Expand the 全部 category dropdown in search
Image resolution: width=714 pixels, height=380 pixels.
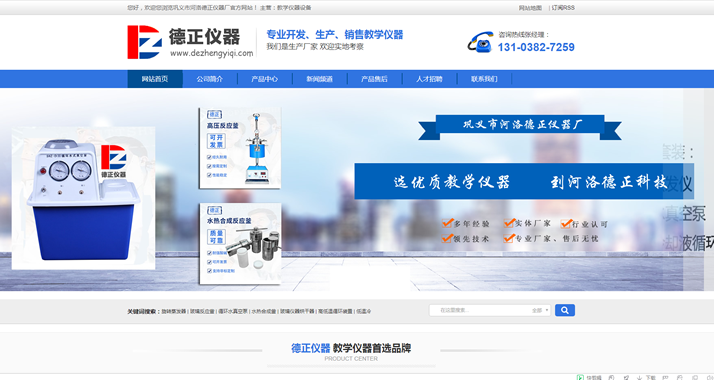point(540,310)
